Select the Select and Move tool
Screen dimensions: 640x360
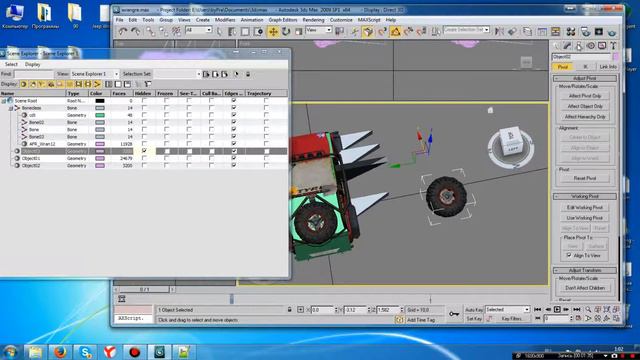tap(273, 31)
